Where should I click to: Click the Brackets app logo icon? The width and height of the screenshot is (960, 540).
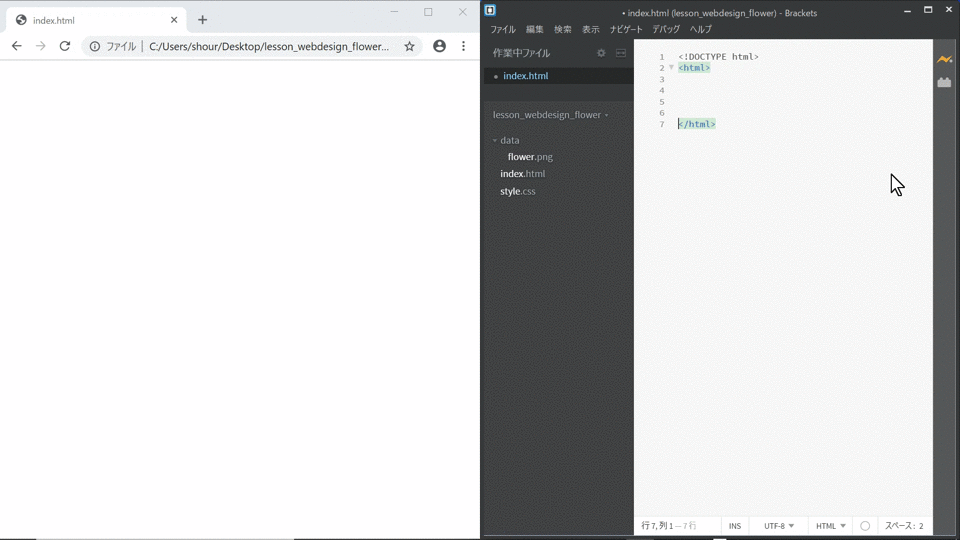coord(490,10)
